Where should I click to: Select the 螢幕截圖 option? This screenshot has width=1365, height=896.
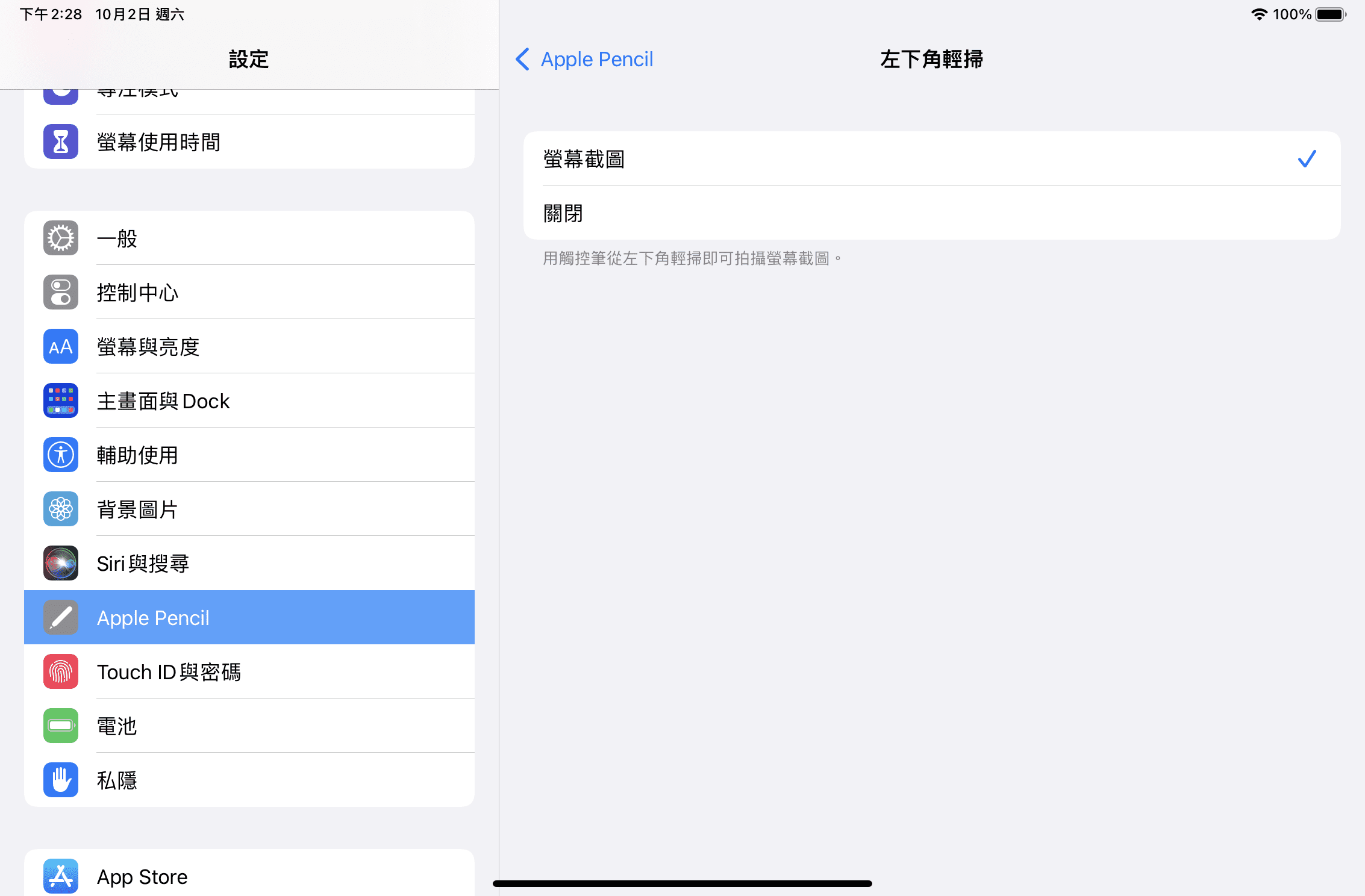coord(932,158)
